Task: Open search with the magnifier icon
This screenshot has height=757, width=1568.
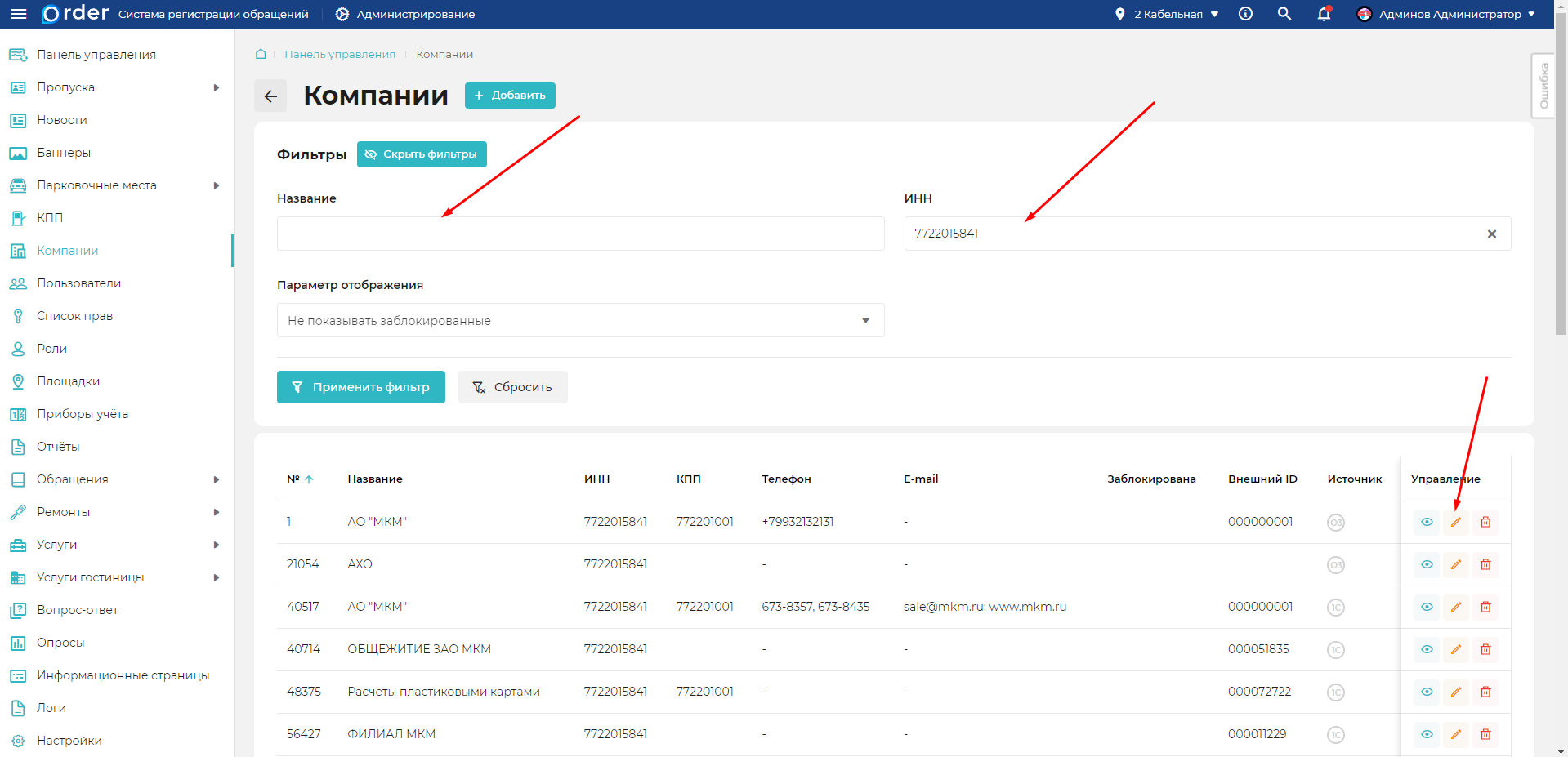Action: pyautogui.click(x=1284, y=14)
